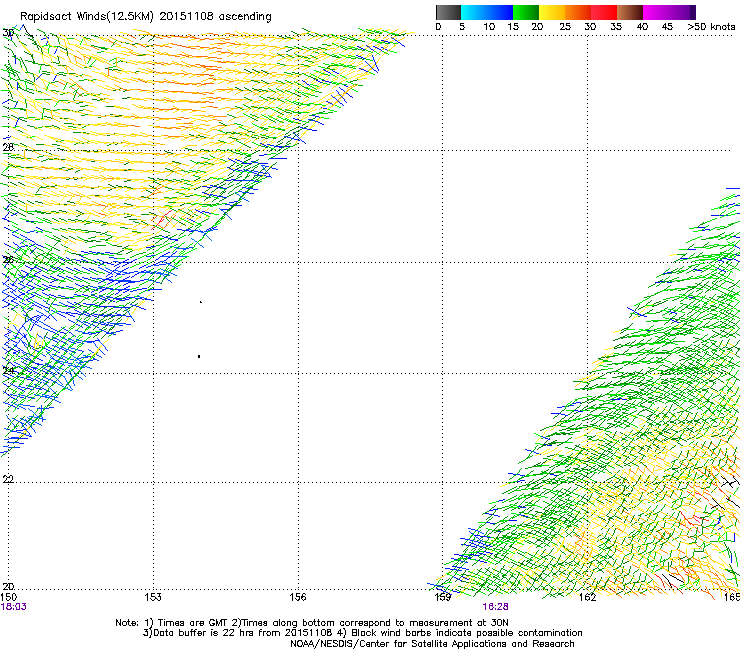Click the "Times are GMT" note line

coord(312,623)
